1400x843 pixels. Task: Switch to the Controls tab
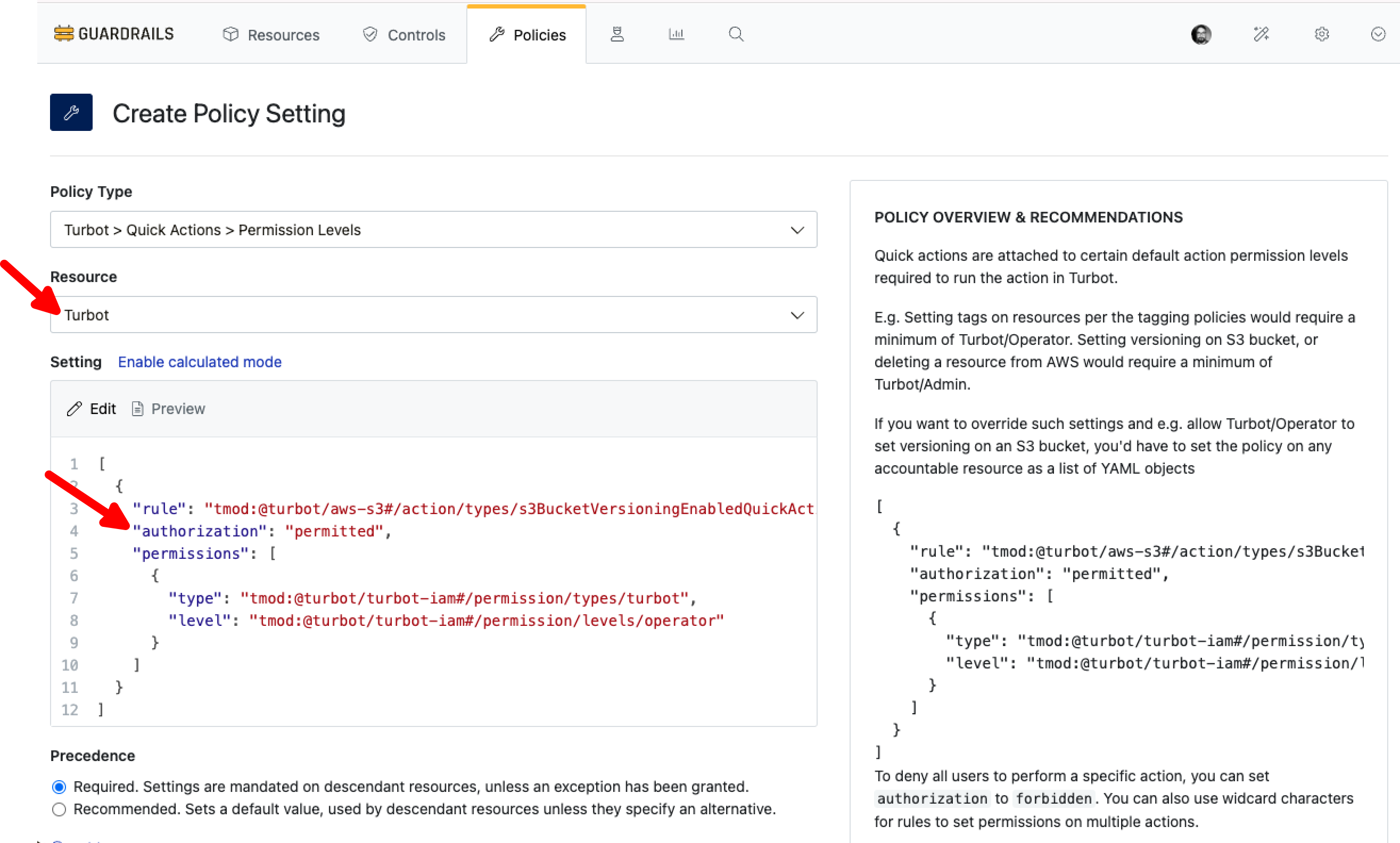point(404,35)
